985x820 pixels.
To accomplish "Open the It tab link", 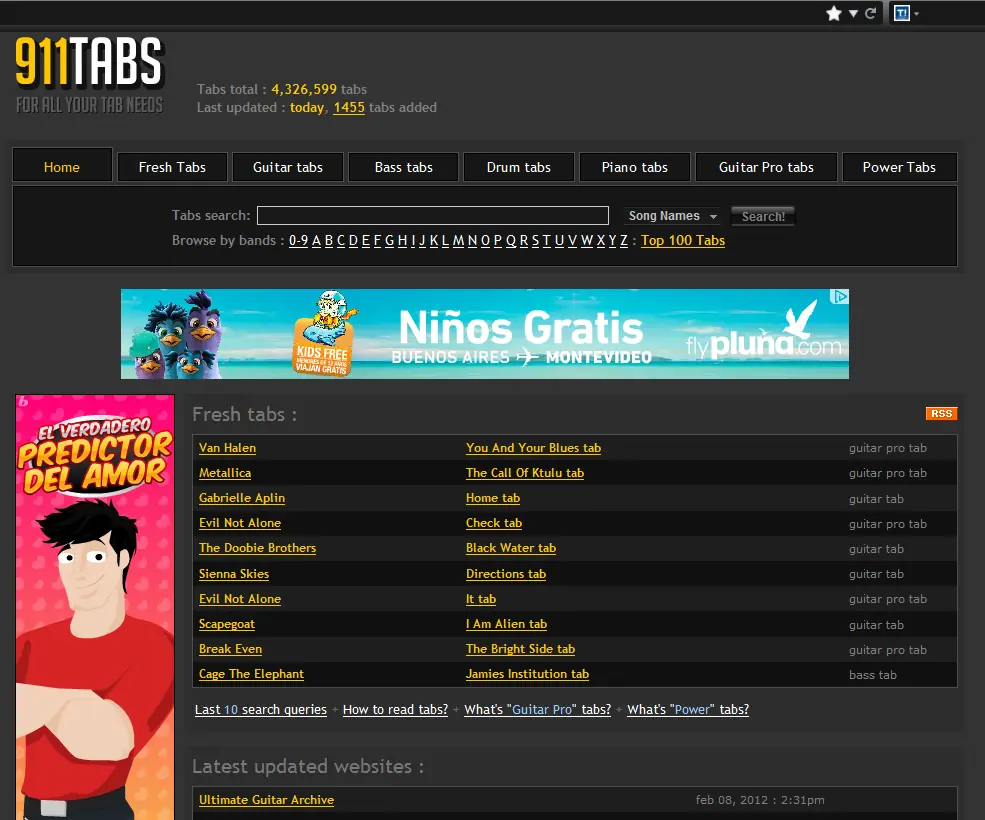I will 481,599.
